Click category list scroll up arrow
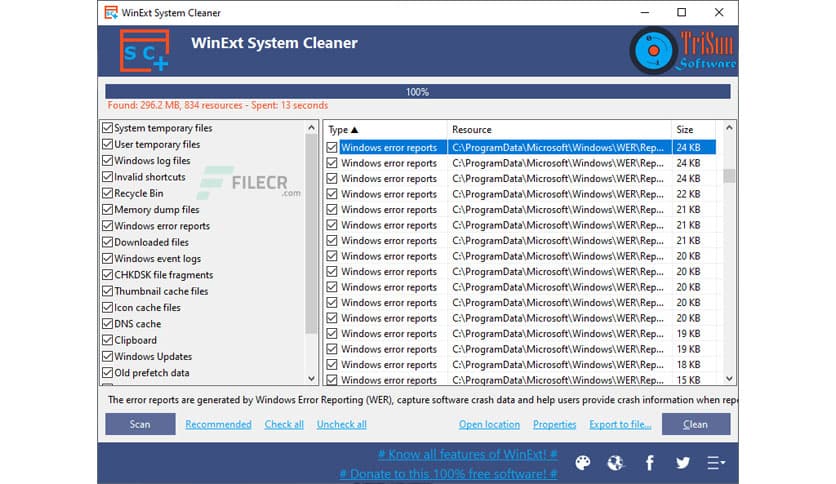Screen dimensions: 836x484 coord(311,128)
